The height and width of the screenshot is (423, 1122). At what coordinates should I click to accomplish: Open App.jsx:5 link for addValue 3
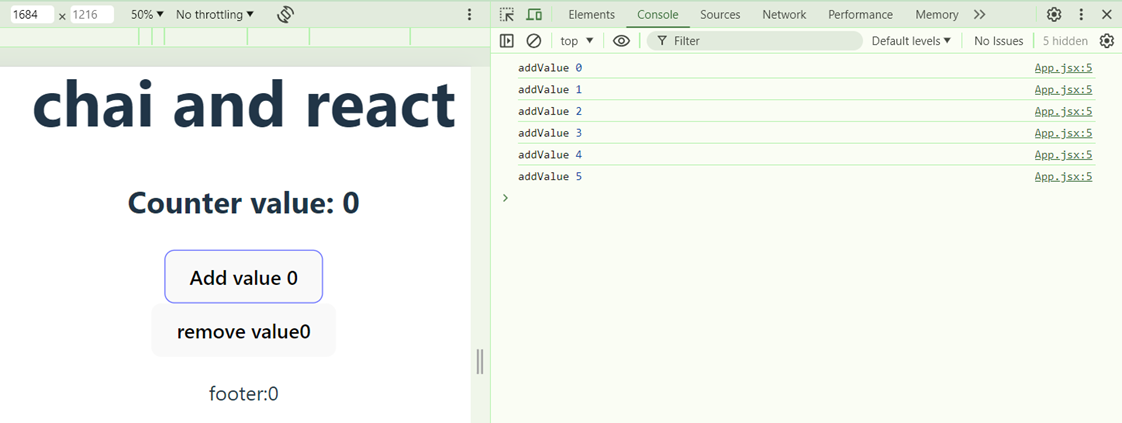coord(1063,132)
